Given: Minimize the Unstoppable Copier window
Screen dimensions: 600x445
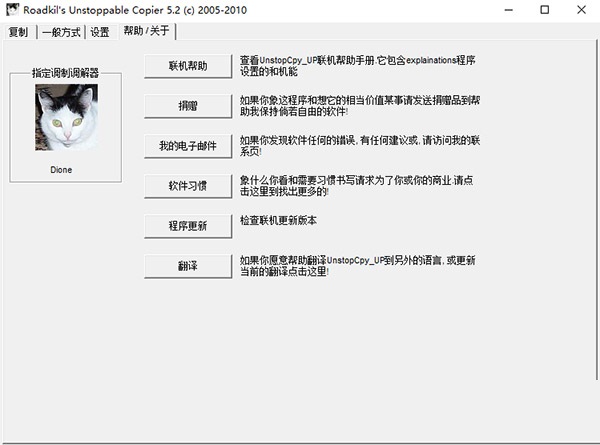Looking at the screenshot, I should point(509,10).
